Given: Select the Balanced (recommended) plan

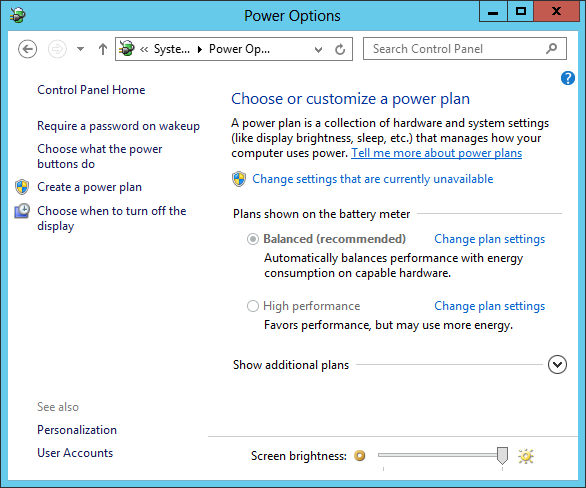Looking at the screenshot, I should tap(253, 239).
